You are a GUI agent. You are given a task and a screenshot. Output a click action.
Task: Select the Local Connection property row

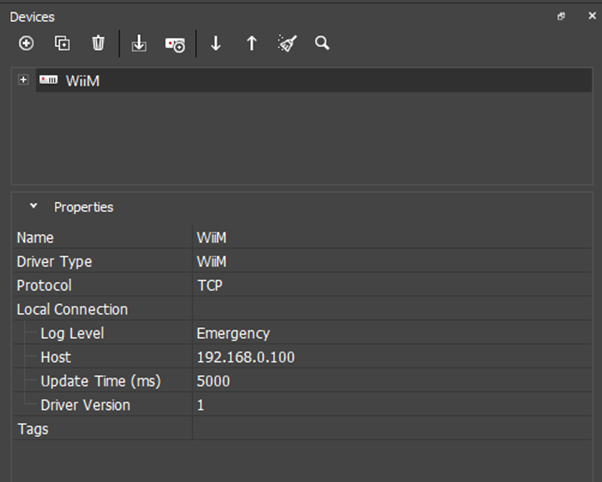point(302,309)
